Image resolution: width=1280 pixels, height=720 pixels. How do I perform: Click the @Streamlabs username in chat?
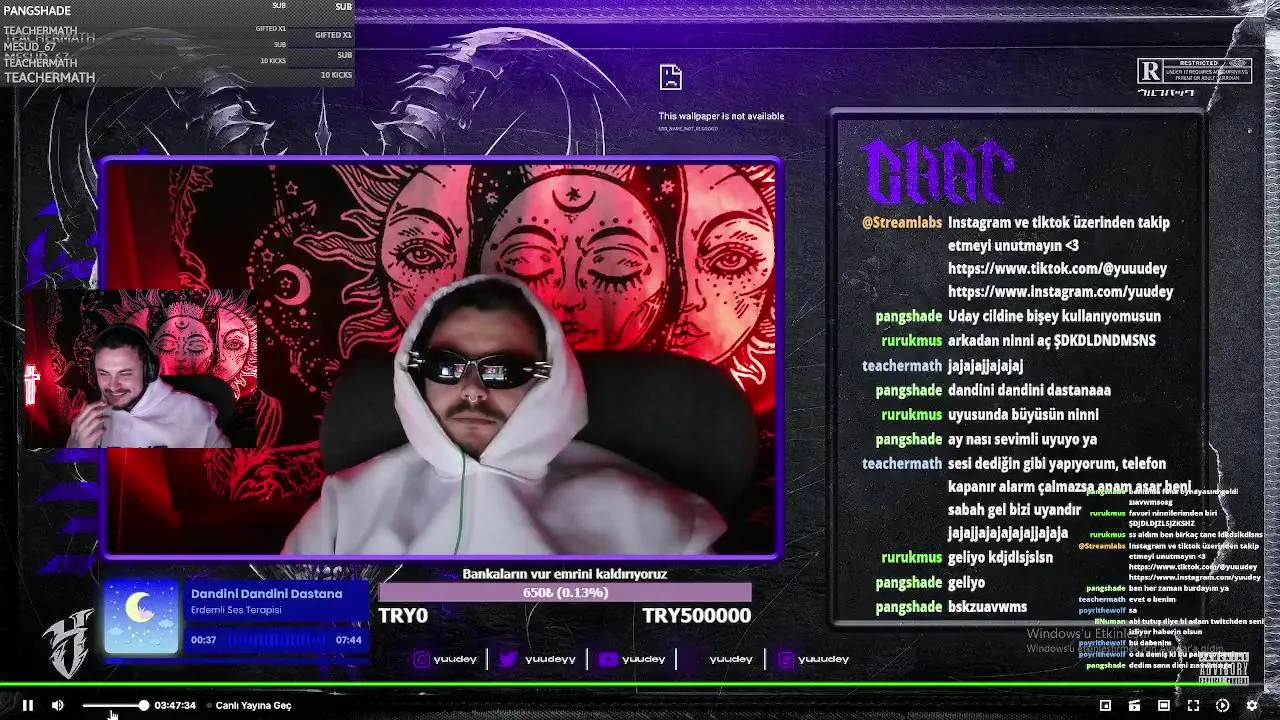pyautogui.click(x=901, y=223)
